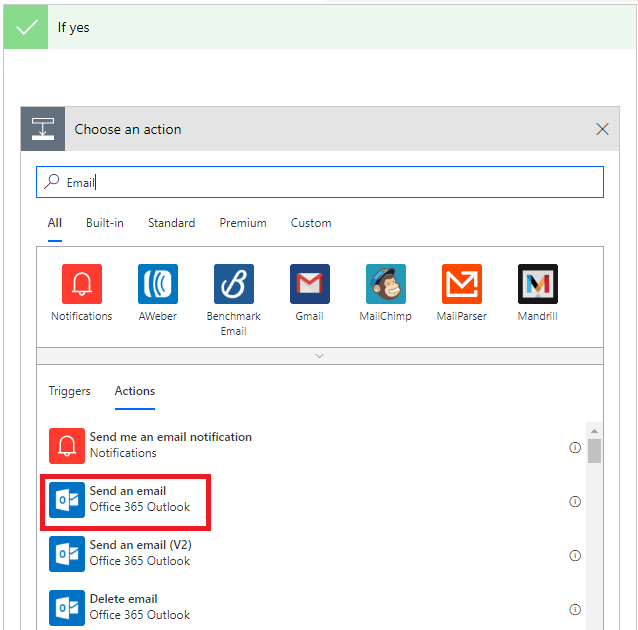Pick the Gmail connector icon
This screenshot has height=630, width=638.
tap(310, 284)
